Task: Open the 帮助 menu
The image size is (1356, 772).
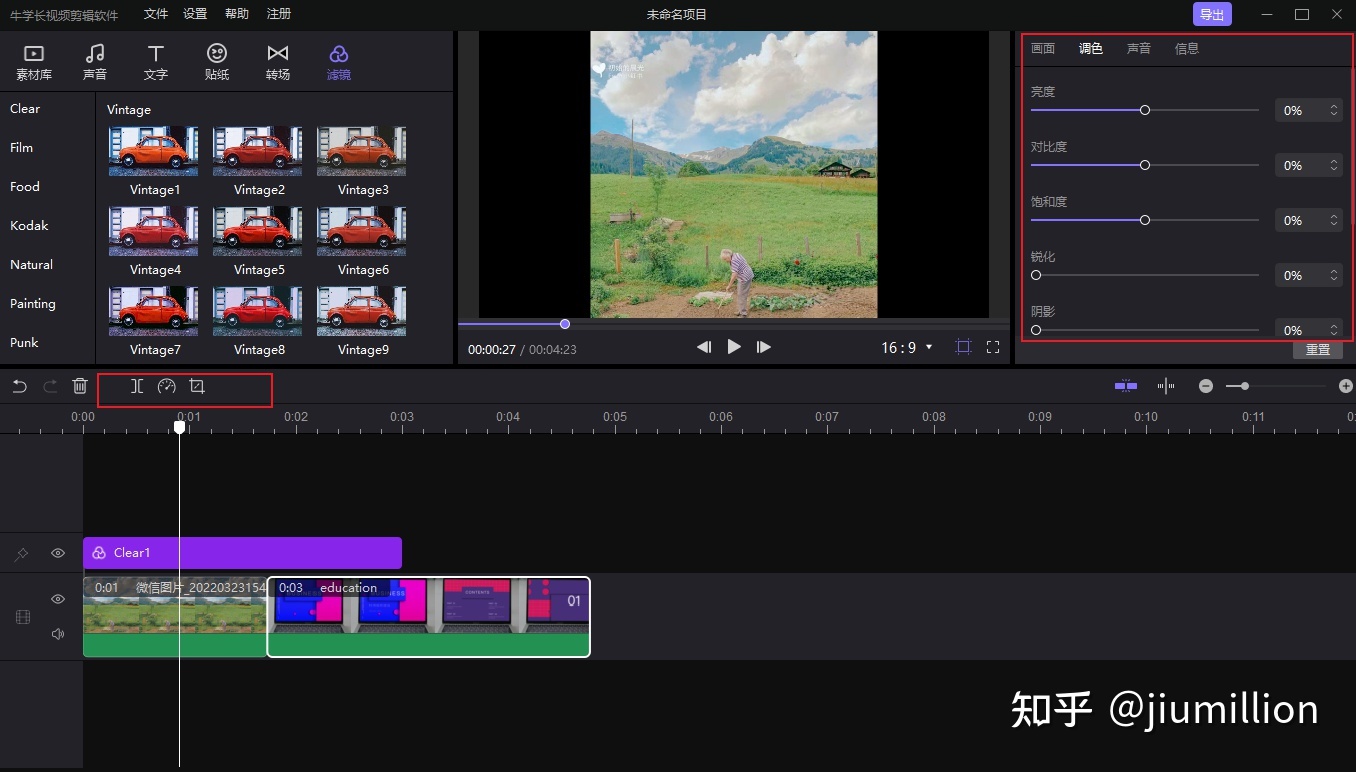Action: point(236,14)
